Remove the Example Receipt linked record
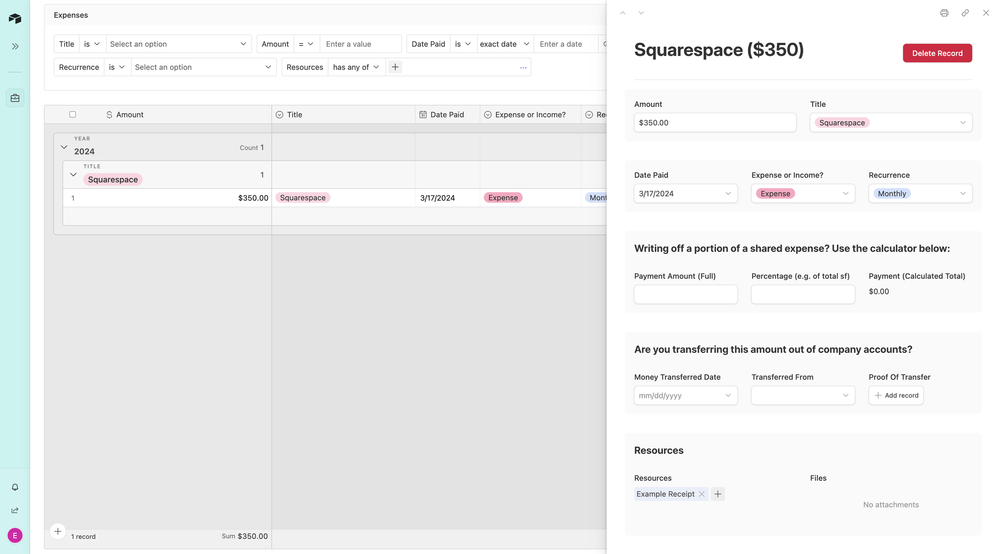Viewport: 1000px width, 554px height. pyautogui.click(x=702, y=494)
